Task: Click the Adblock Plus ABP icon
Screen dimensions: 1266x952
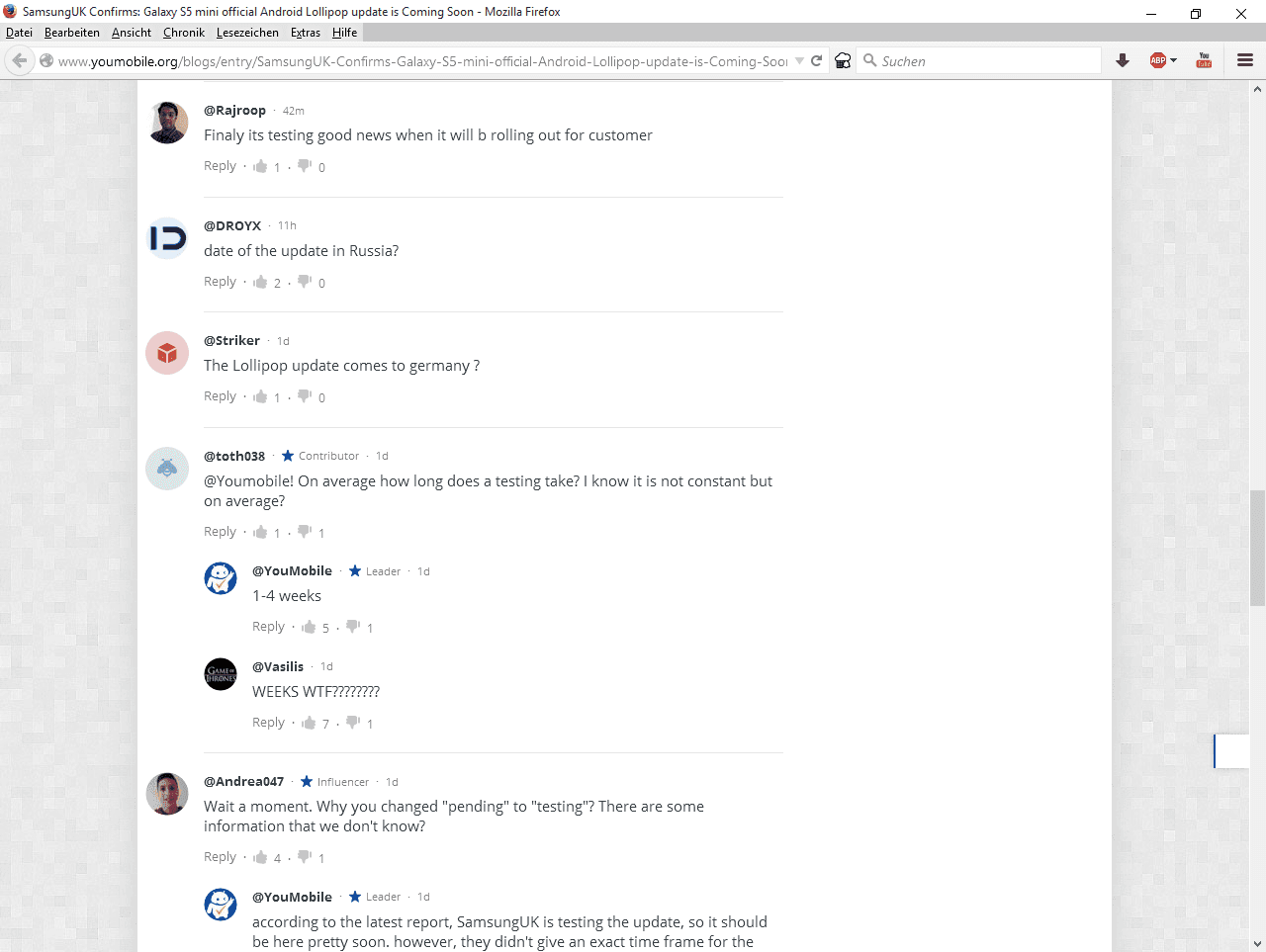Action: tap(1158, 60)
